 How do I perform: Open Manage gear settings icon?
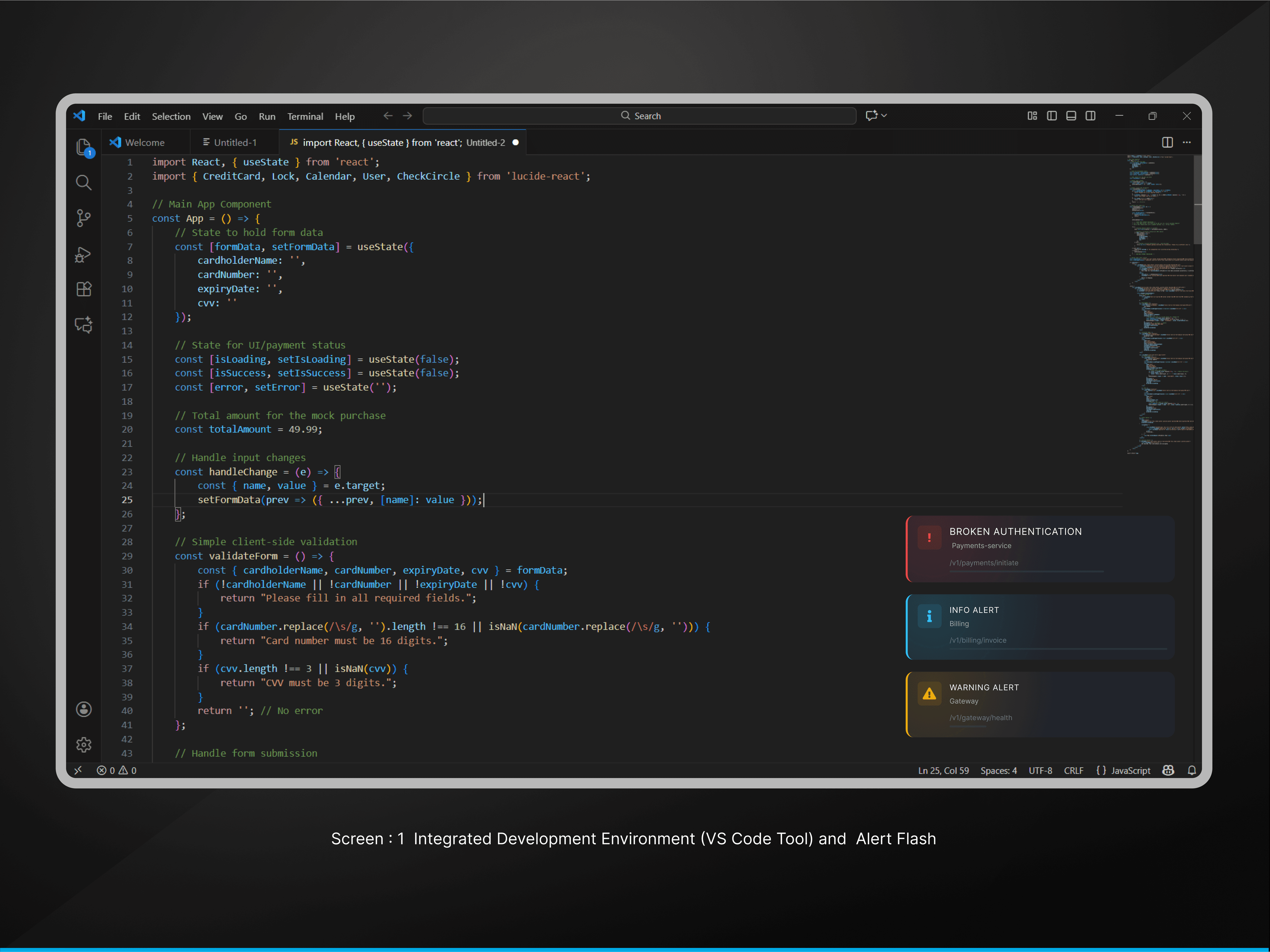pos(84,745)
